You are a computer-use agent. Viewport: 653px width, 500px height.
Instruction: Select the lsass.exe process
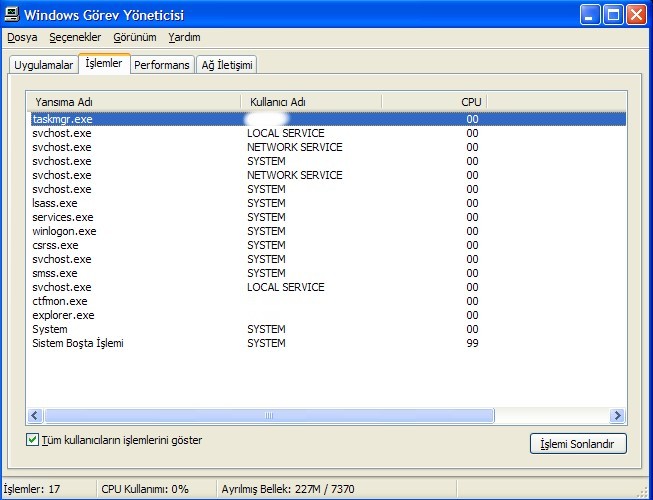pos(55,203)
